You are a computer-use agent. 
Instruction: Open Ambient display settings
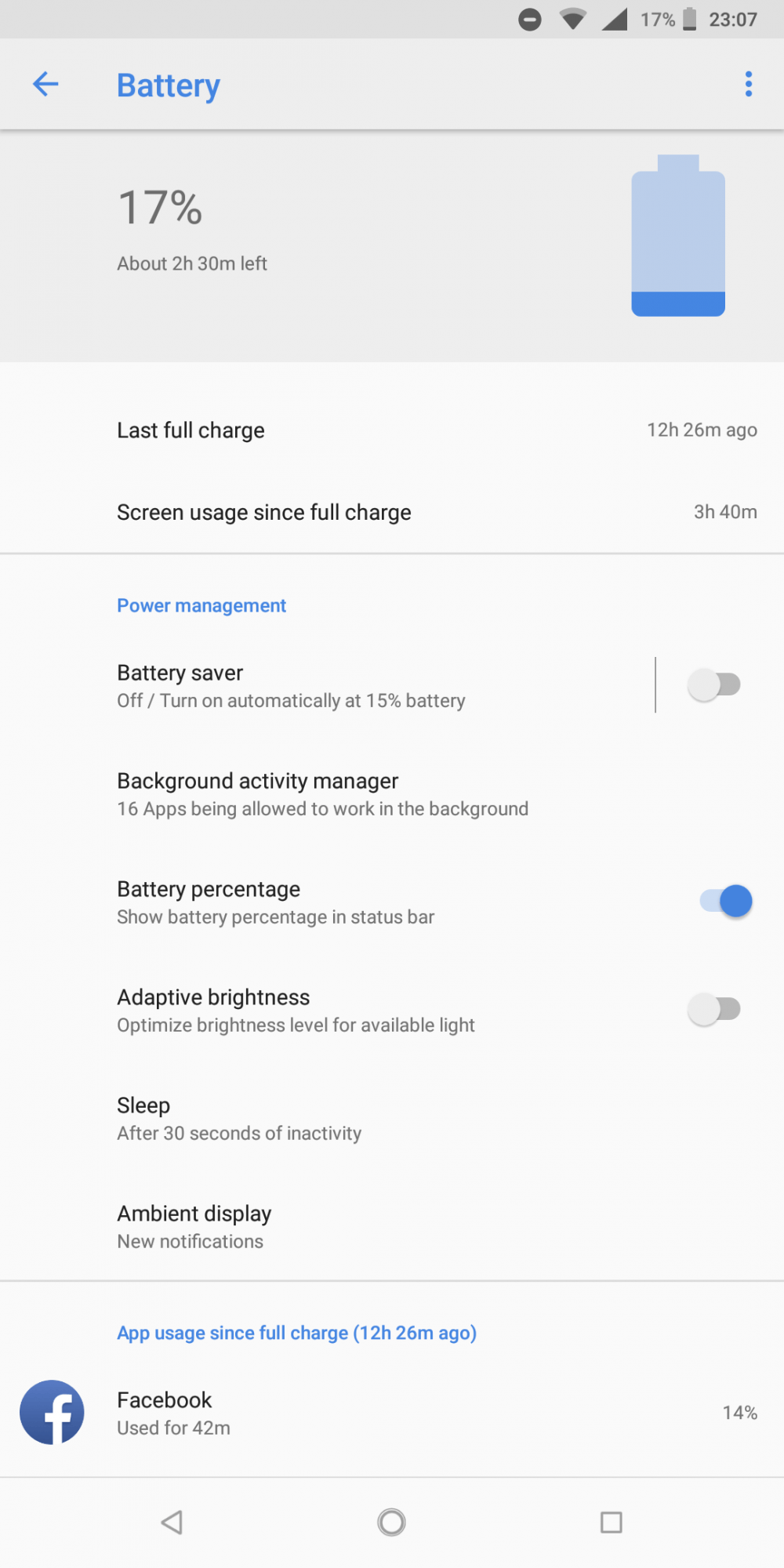pyautogui.click(x=194, y=1226)
